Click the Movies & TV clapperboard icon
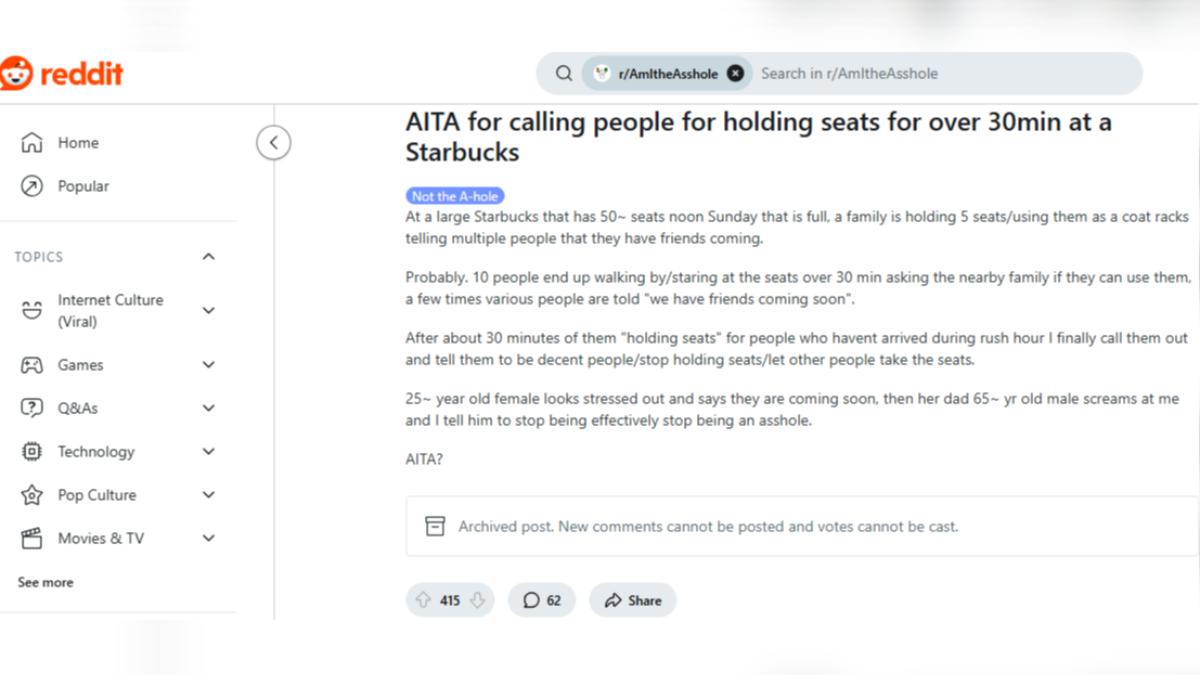Screen dimensions: 1200x675 pos(32,538)
